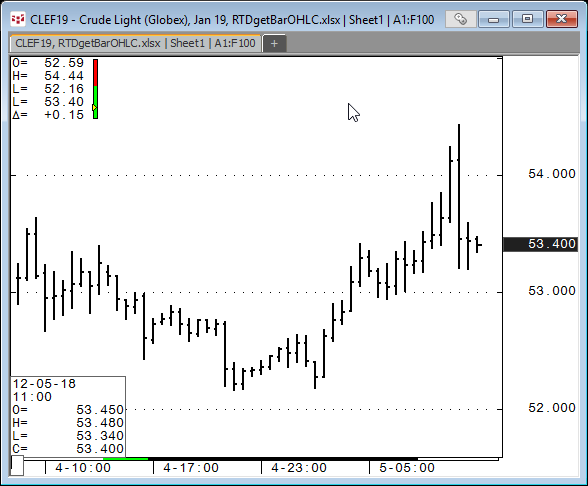Click the yellow last-price marker arrow
This screenshot has width=588, height=486.
[x=94, y=108]
